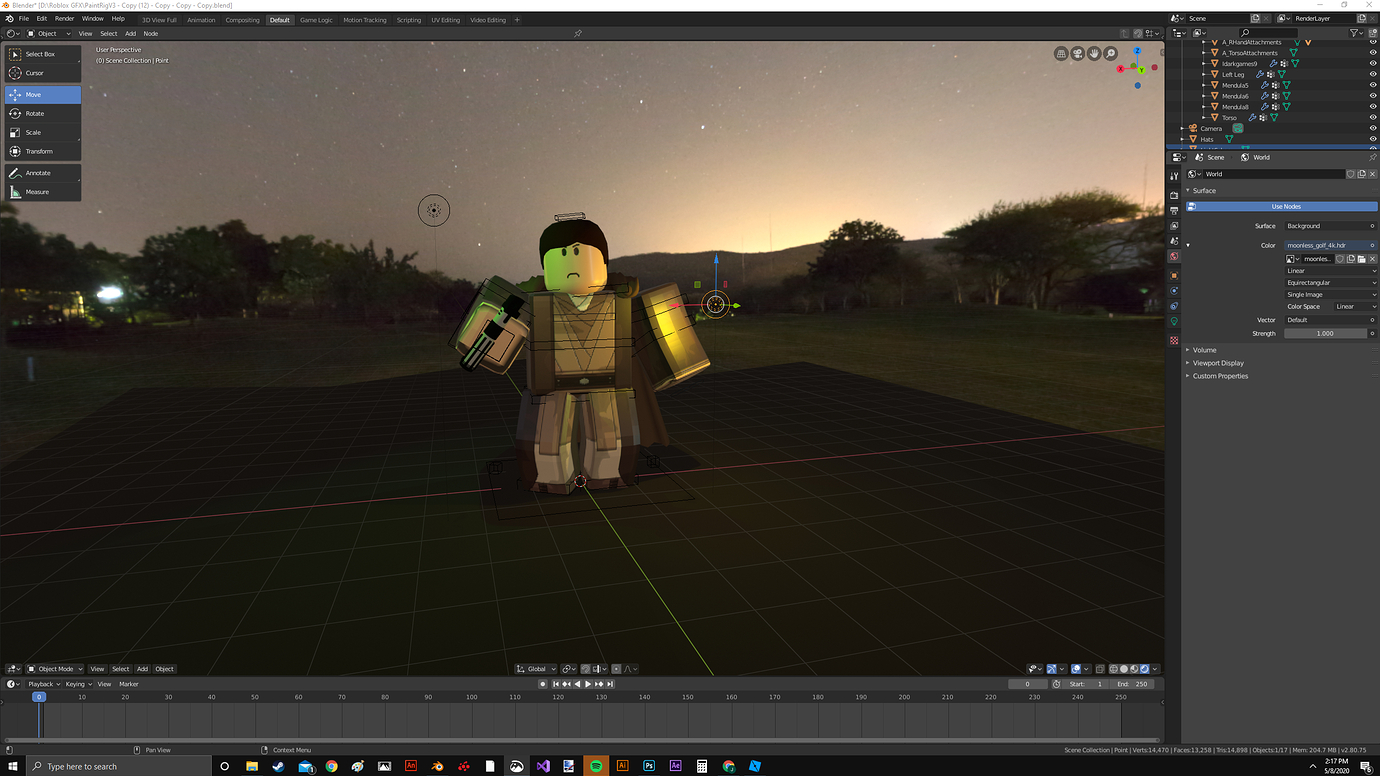Adjust the world Strength slider

(x=1327, y=333)
